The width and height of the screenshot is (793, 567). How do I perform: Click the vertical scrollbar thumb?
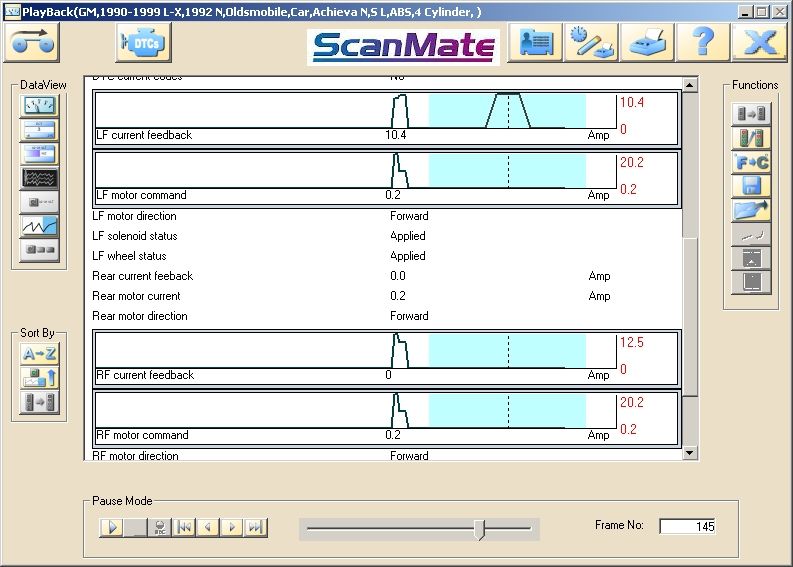pyautogui.click(x=690, y=317)
